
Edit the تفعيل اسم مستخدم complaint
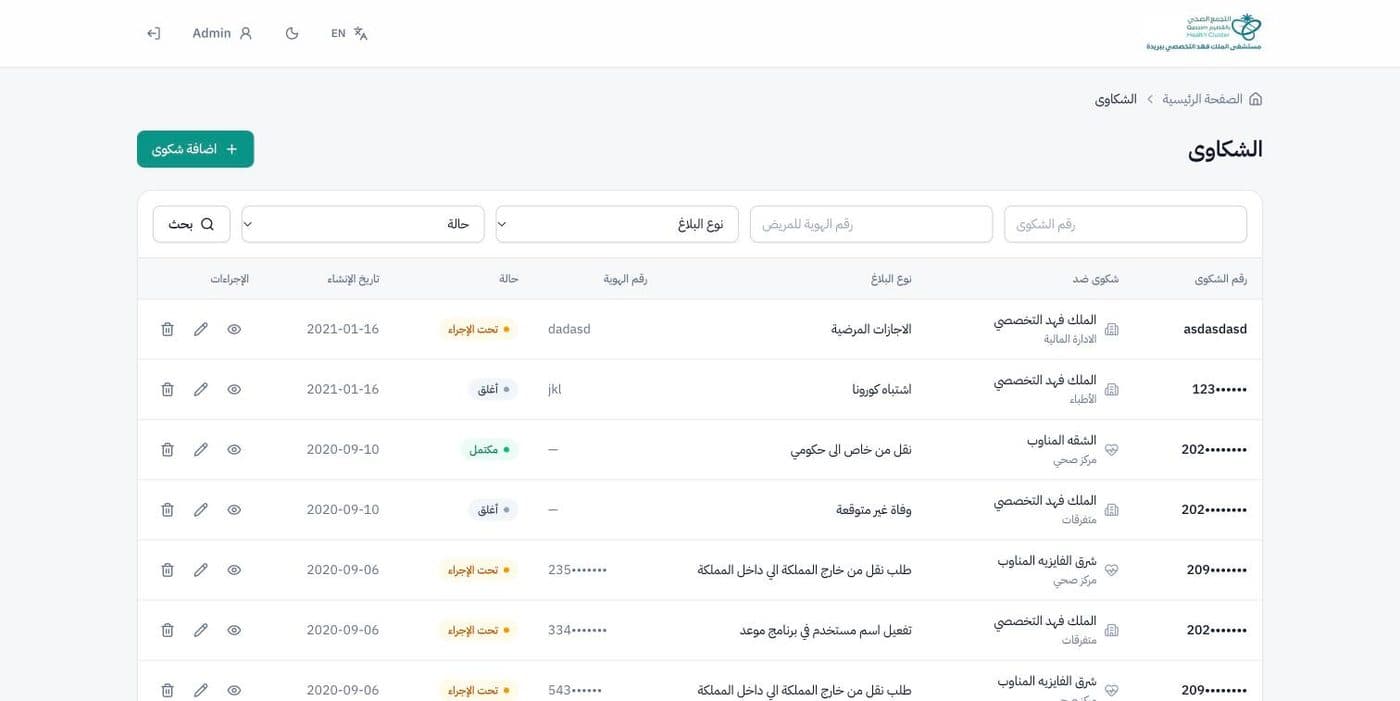point(201,630)
